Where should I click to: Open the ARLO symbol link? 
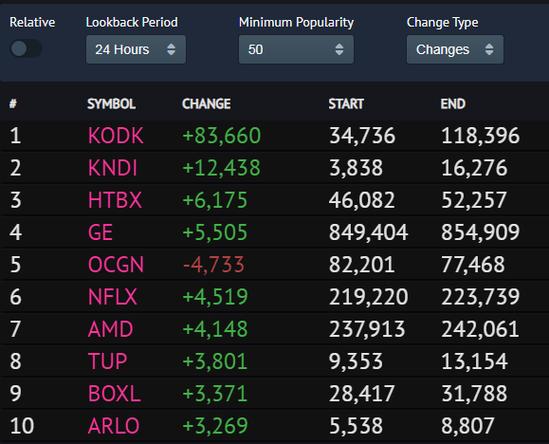(x=114, y=425)
